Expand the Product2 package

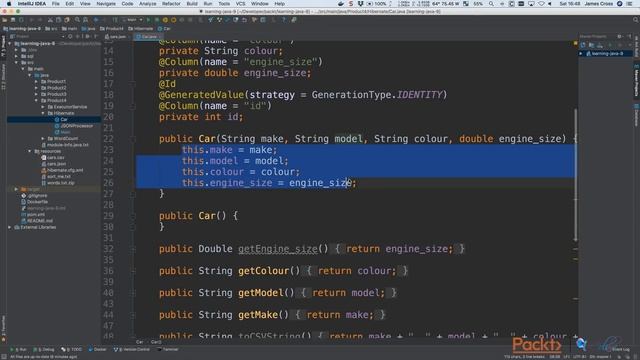click(x=36, y=88)
